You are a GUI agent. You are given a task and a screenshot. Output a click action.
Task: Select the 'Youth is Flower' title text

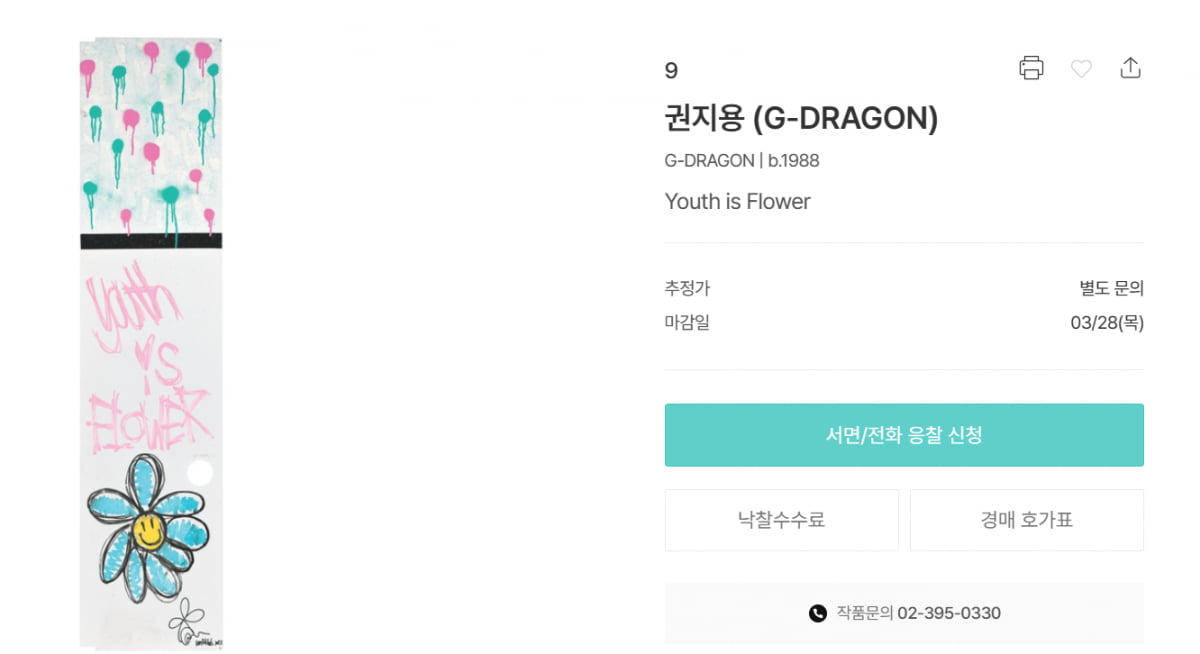pos(737,202)
